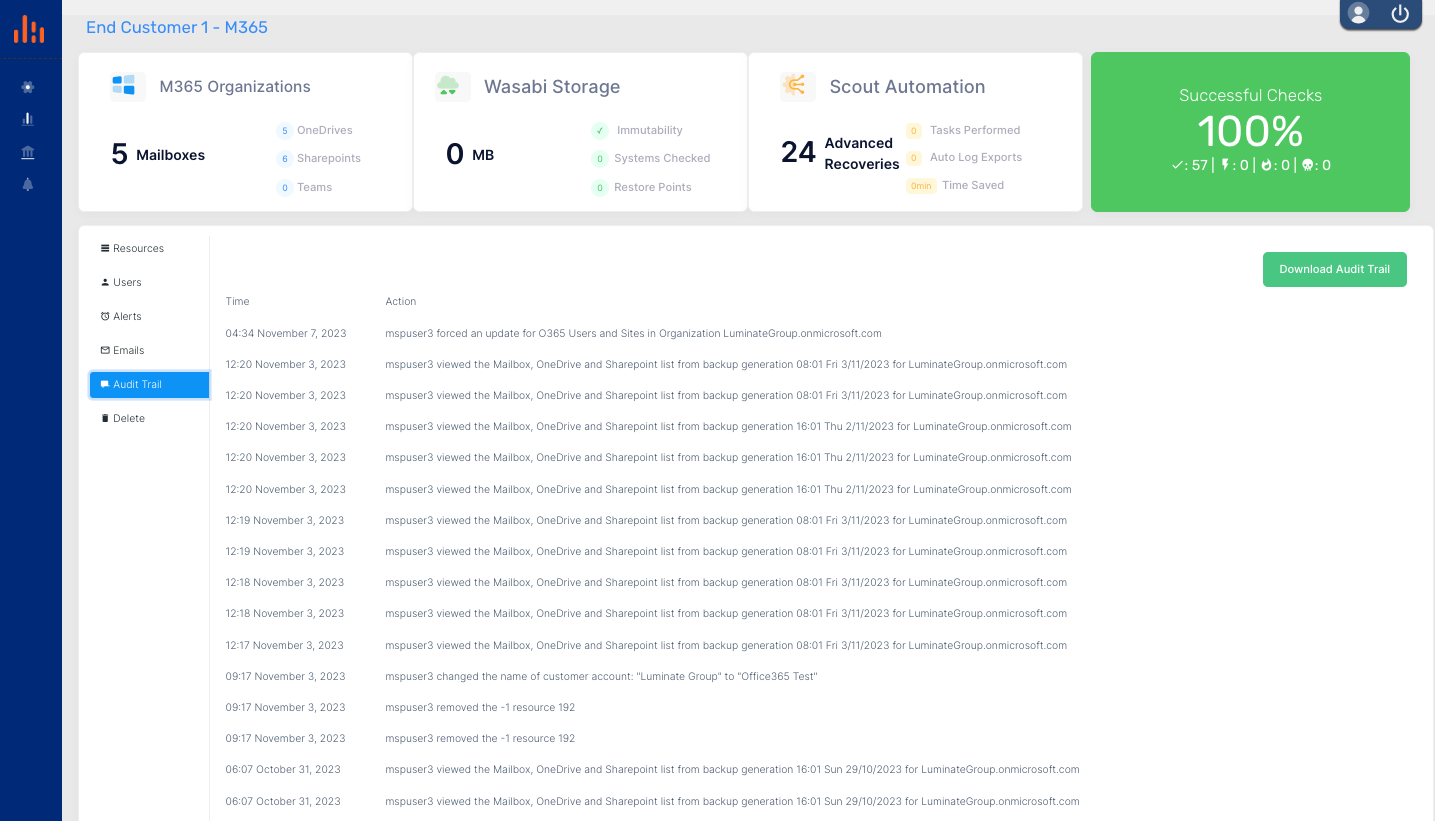Click the orange company logo at top left
Screen dimensions: 1435x821
(29, 29)
